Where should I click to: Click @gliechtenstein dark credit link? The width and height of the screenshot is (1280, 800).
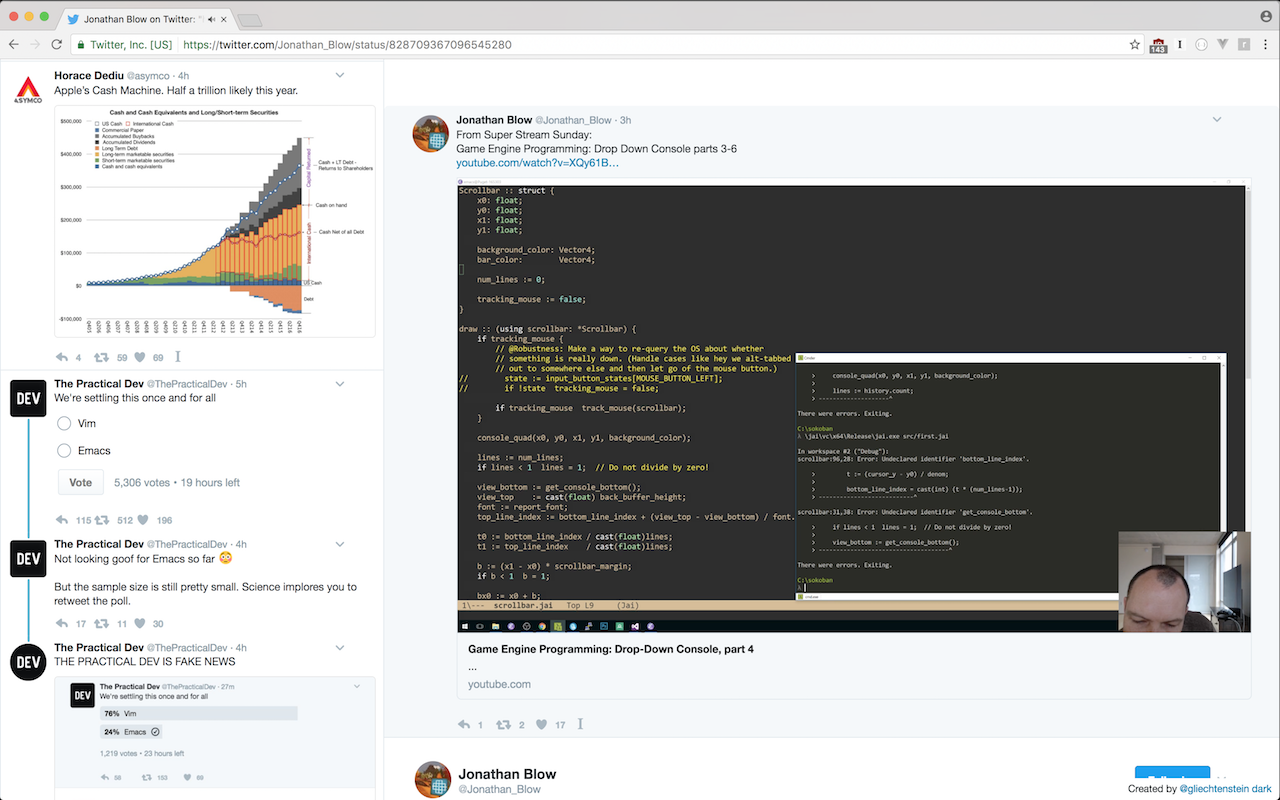point(1225,789)
